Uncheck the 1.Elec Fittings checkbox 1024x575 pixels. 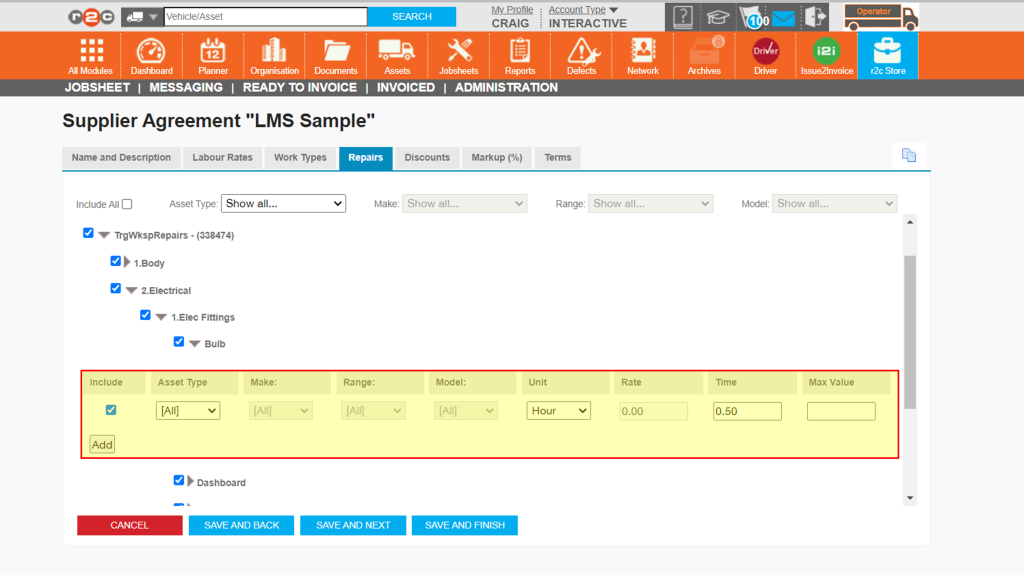point(145,315)
